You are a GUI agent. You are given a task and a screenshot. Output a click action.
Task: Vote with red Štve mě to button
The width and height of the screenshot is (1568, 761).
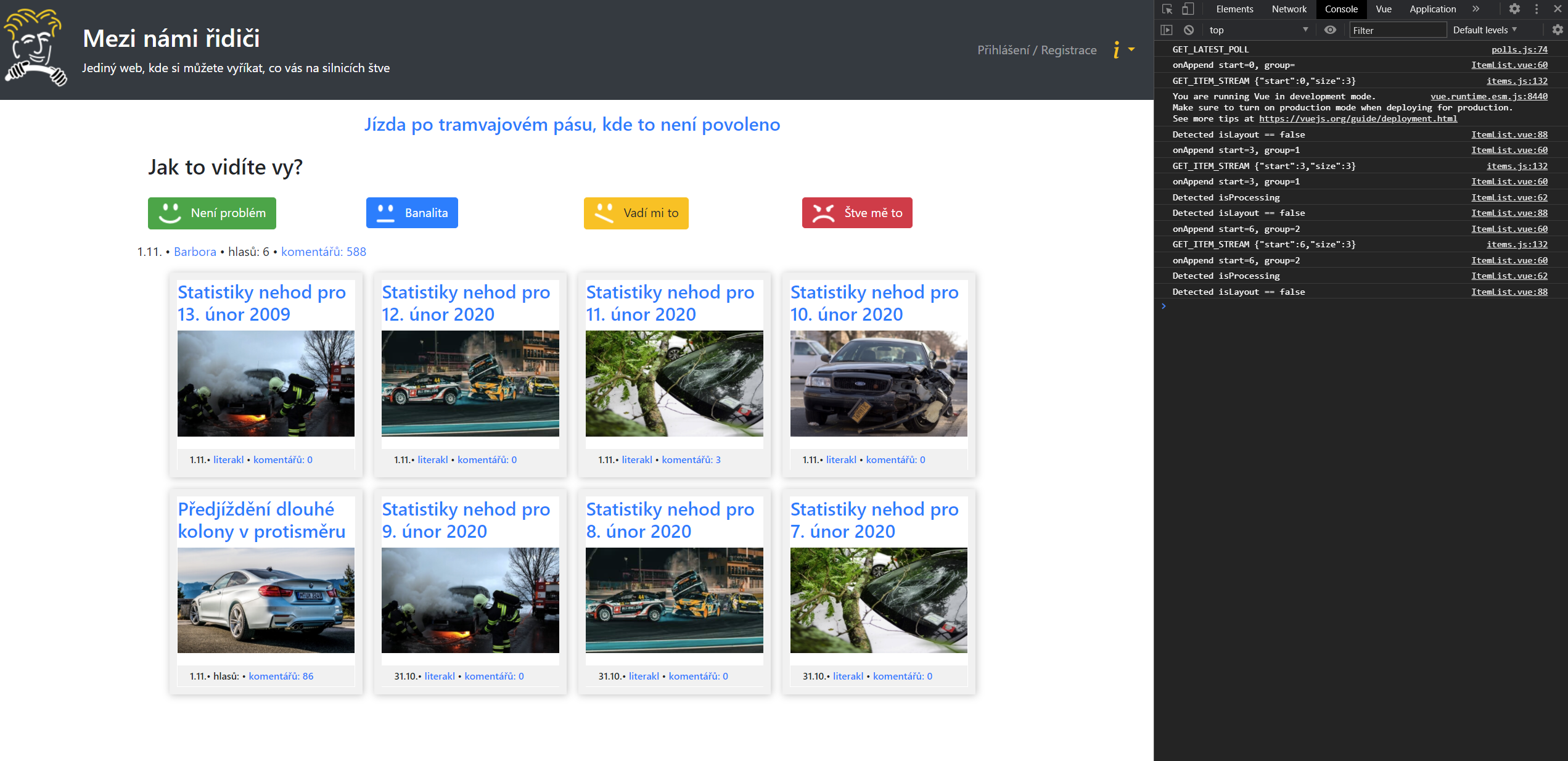(x=856, y=213)
